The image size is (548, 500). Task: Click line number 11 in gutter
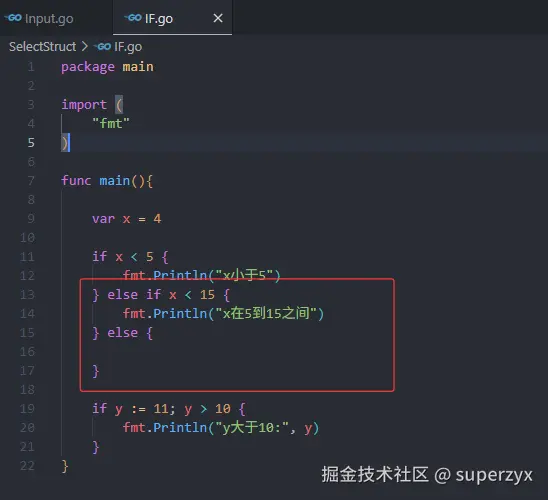click(x=27, y=257)
